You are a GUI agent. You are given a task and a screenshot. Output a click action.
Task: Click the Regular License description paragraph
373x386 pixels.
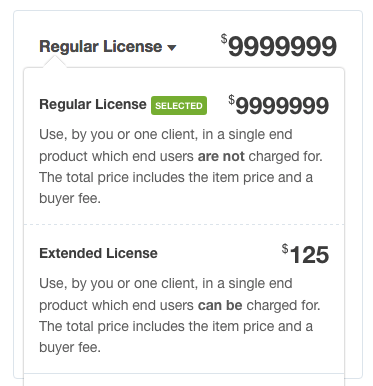[181, 166]
